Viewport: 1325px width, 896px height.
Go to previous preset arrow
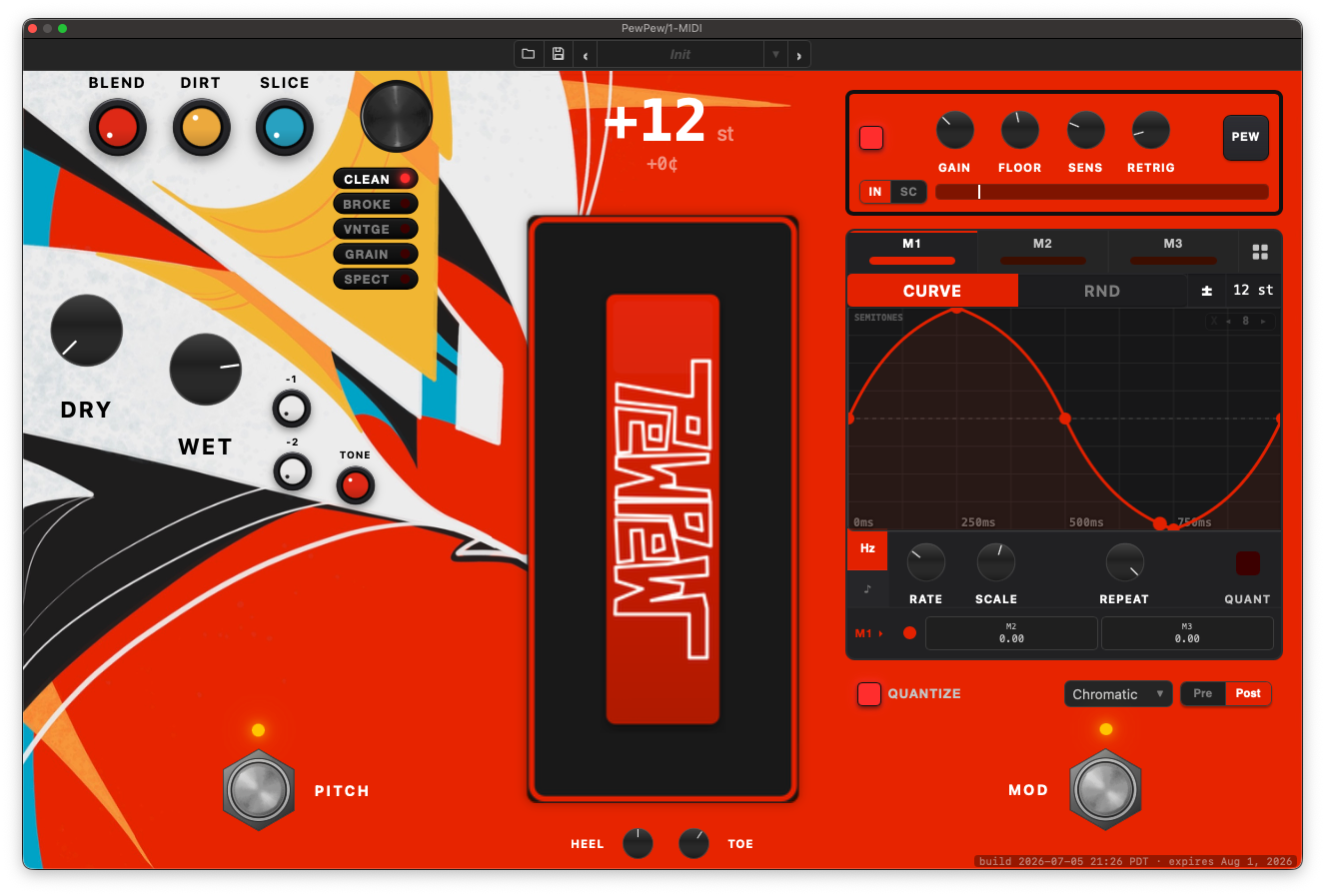[x=585, y=55]
